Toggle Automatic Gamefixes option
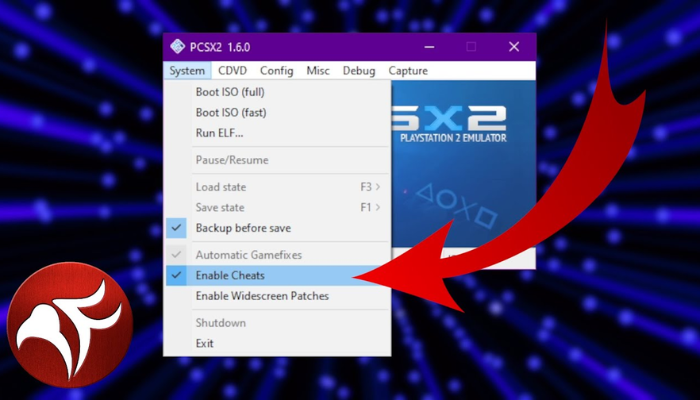 click(277, 255)
